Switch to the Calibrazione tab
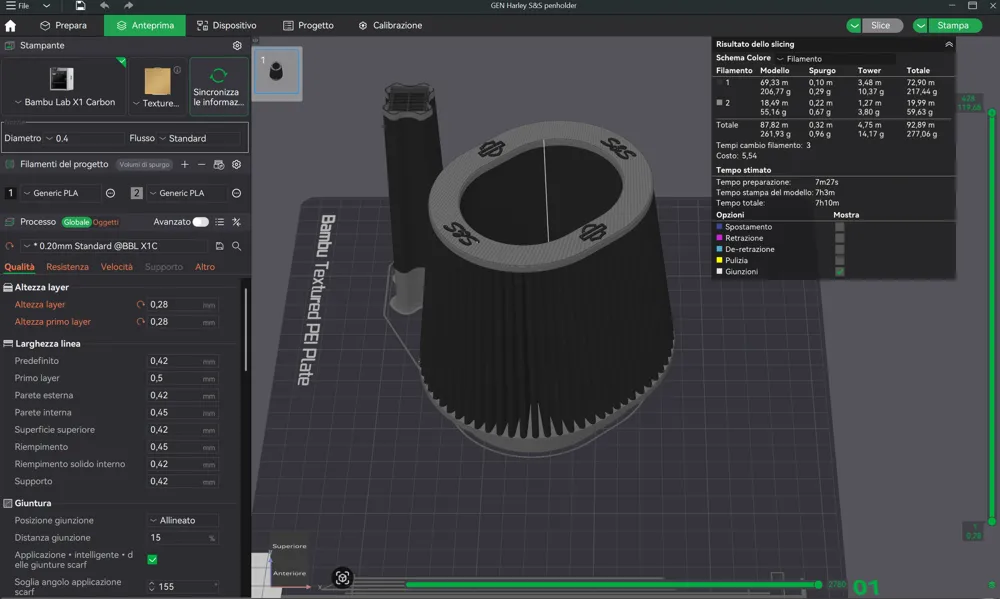1000x599 pixels. point(390,26)
